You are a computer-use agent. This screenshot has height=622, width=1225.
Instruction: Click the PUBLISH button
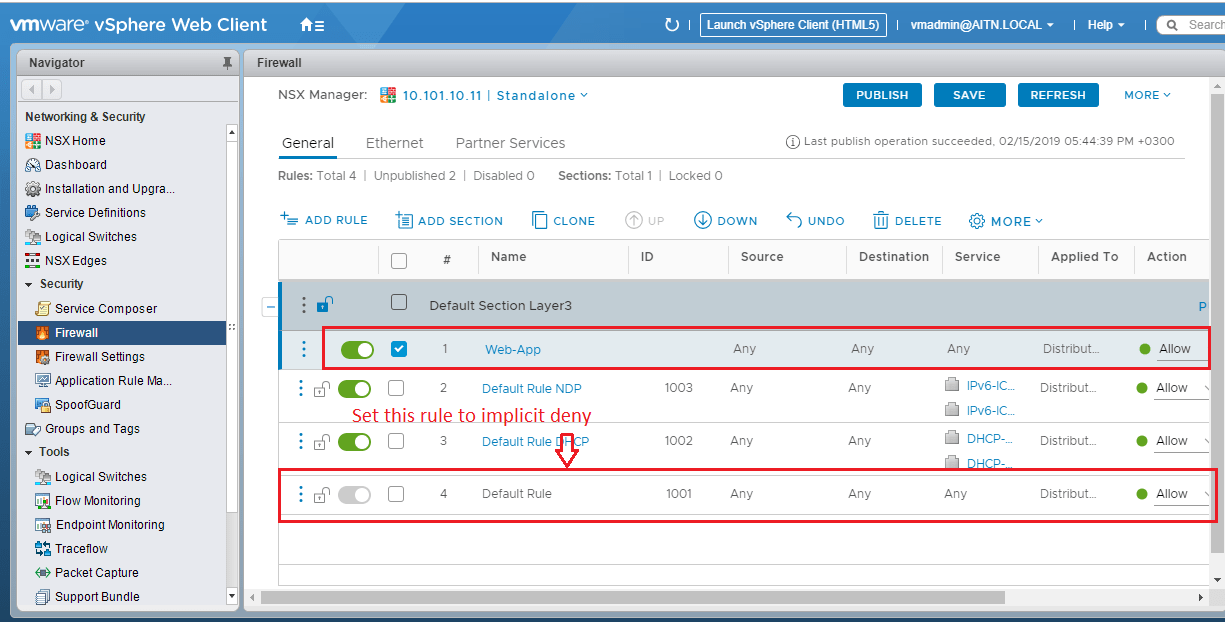(x=882, y=95)
